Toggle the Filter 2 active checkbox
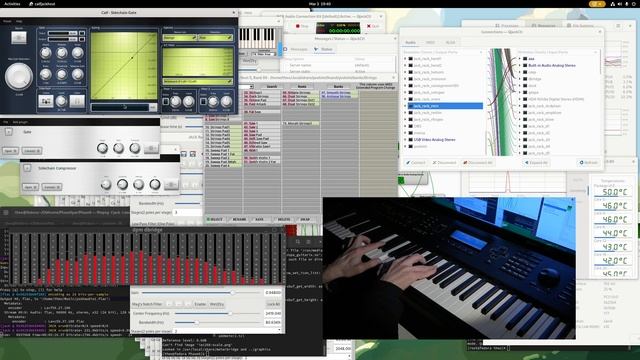The height and width of the screenshot is (360, 640). [x=203, y=101]
